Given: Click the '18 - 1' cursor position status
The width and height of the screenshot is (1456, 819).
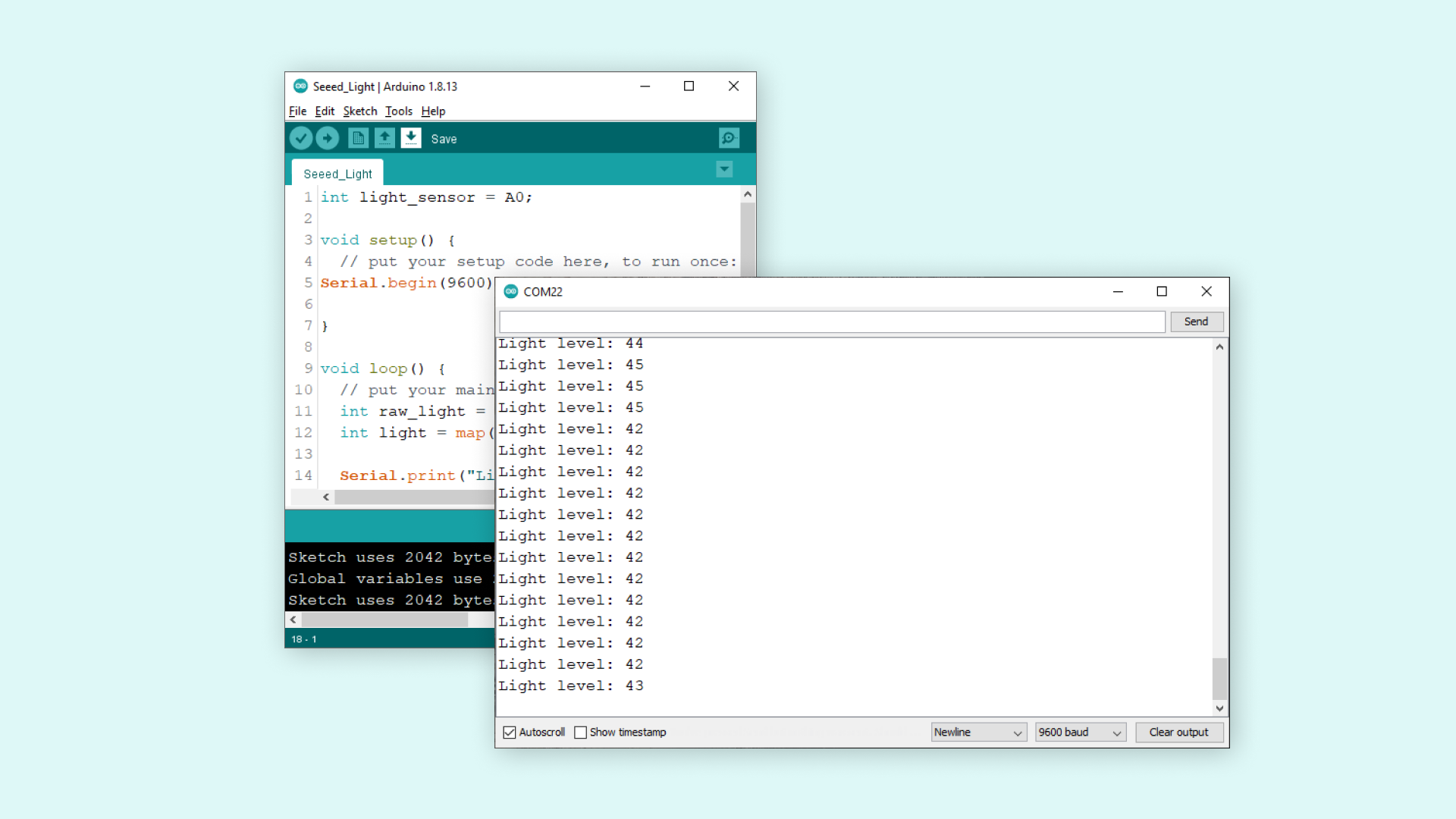Looking at the screenshot, I should coord(304,639).
